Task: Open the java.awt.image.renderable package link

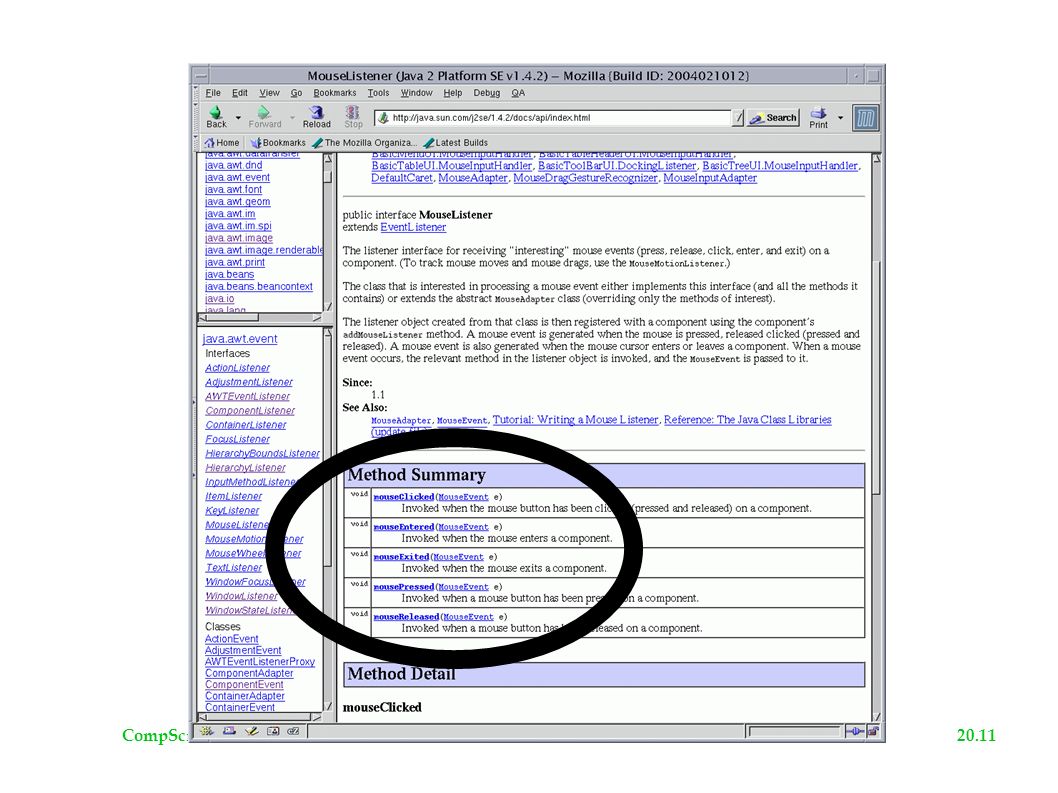Action: (264, 250)
